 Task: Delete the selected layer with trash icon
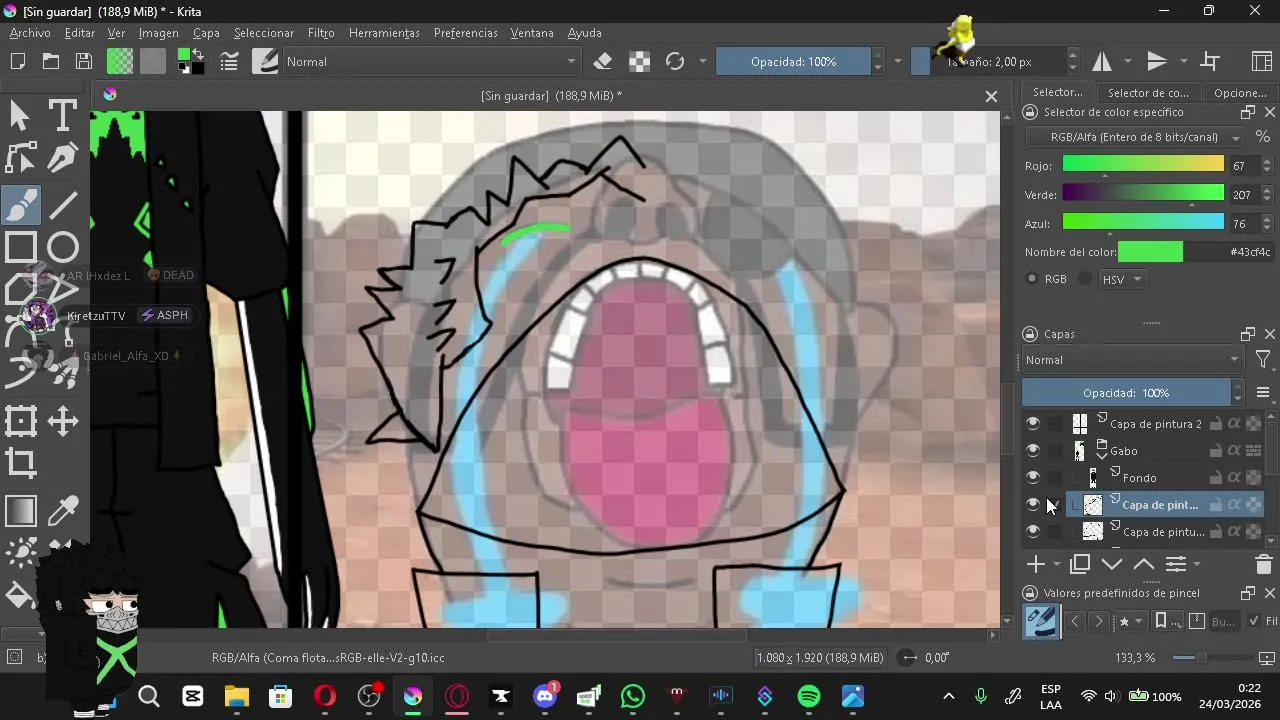coord(1263,564)
